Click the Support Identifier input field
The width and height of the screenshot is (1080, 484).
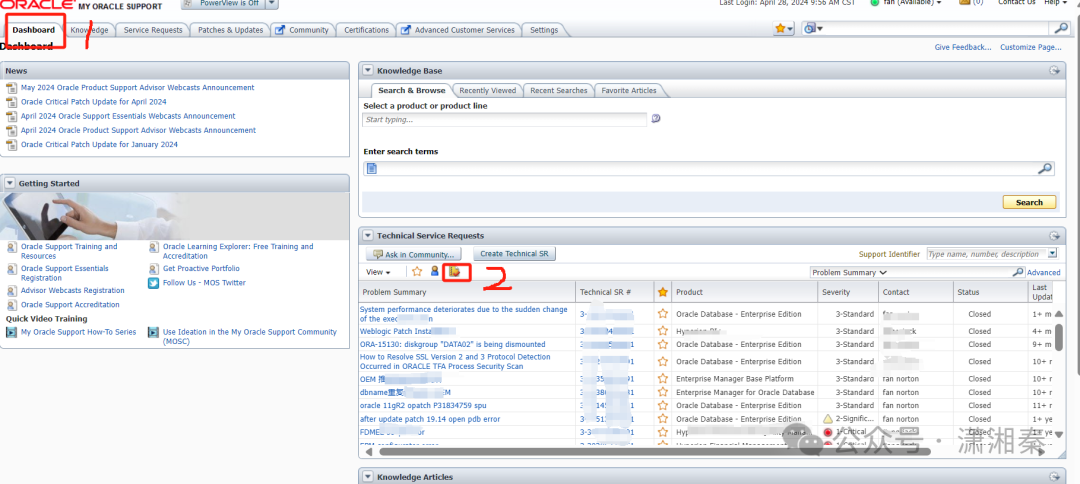[x=986, y=254]
